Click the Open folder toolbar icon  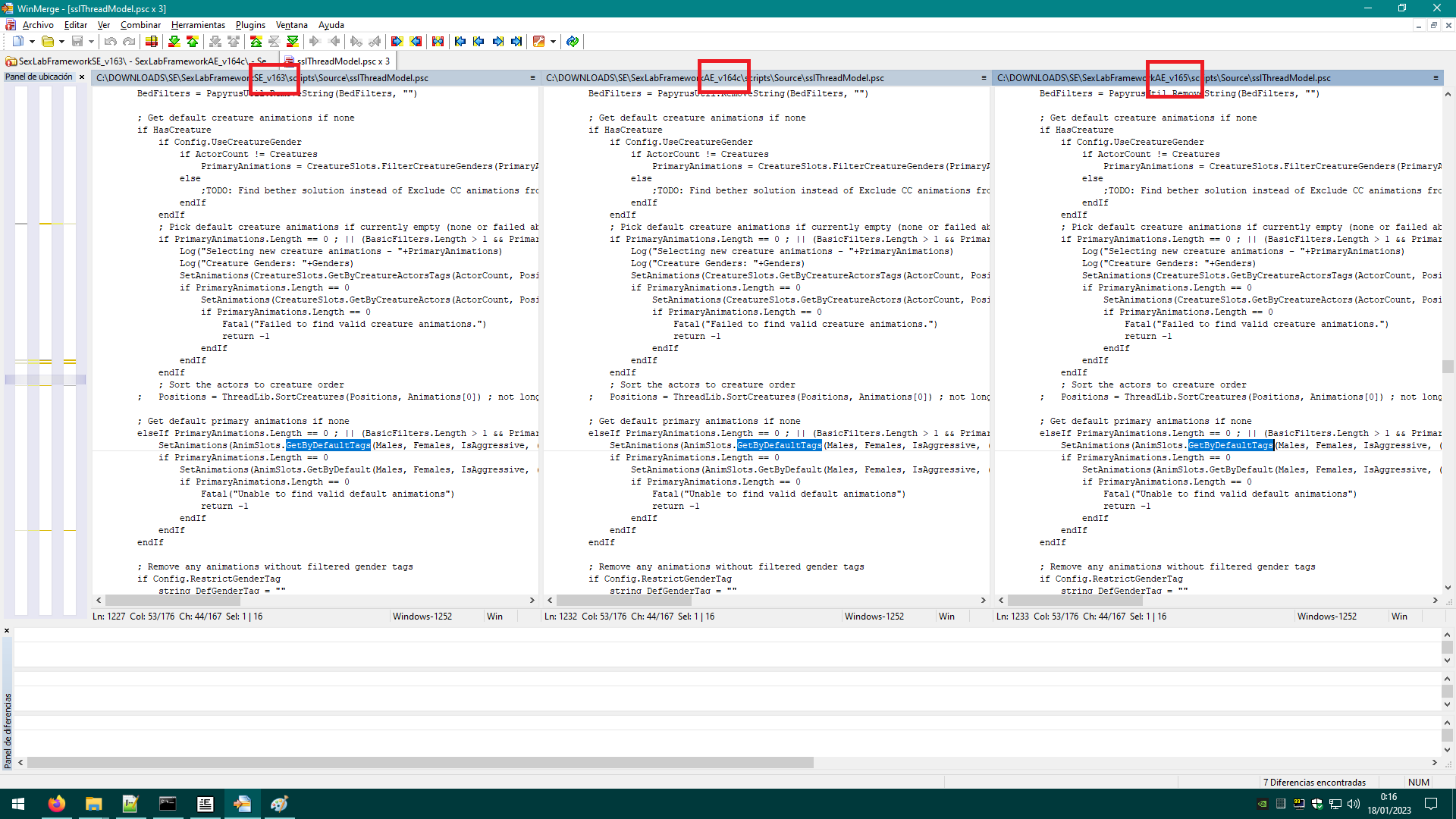point(47,42)
